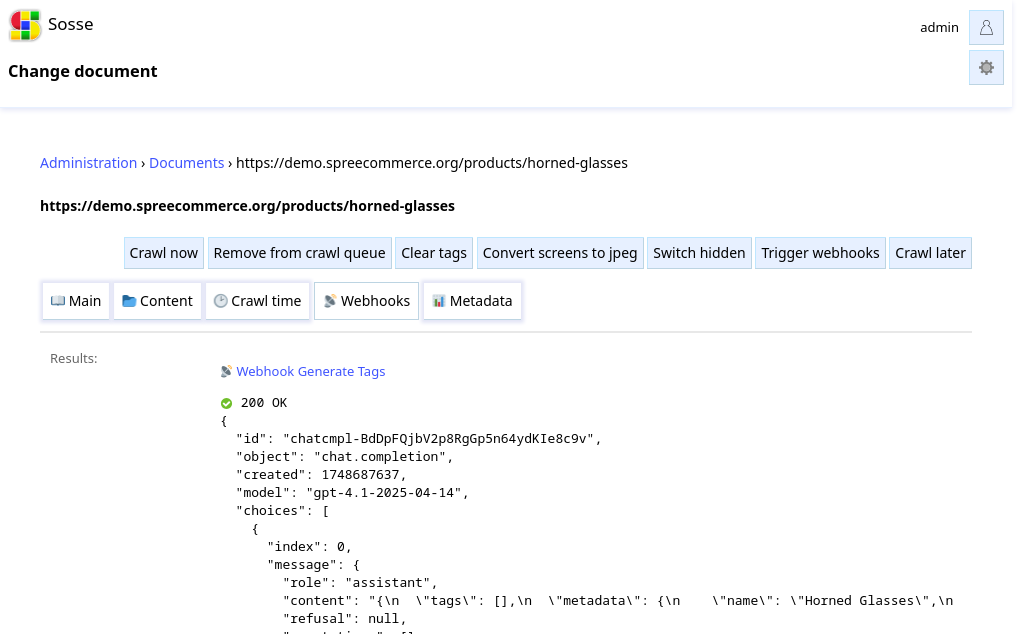Click the admin username text
Screen dimensions: 1024x634
coord(939,27)
